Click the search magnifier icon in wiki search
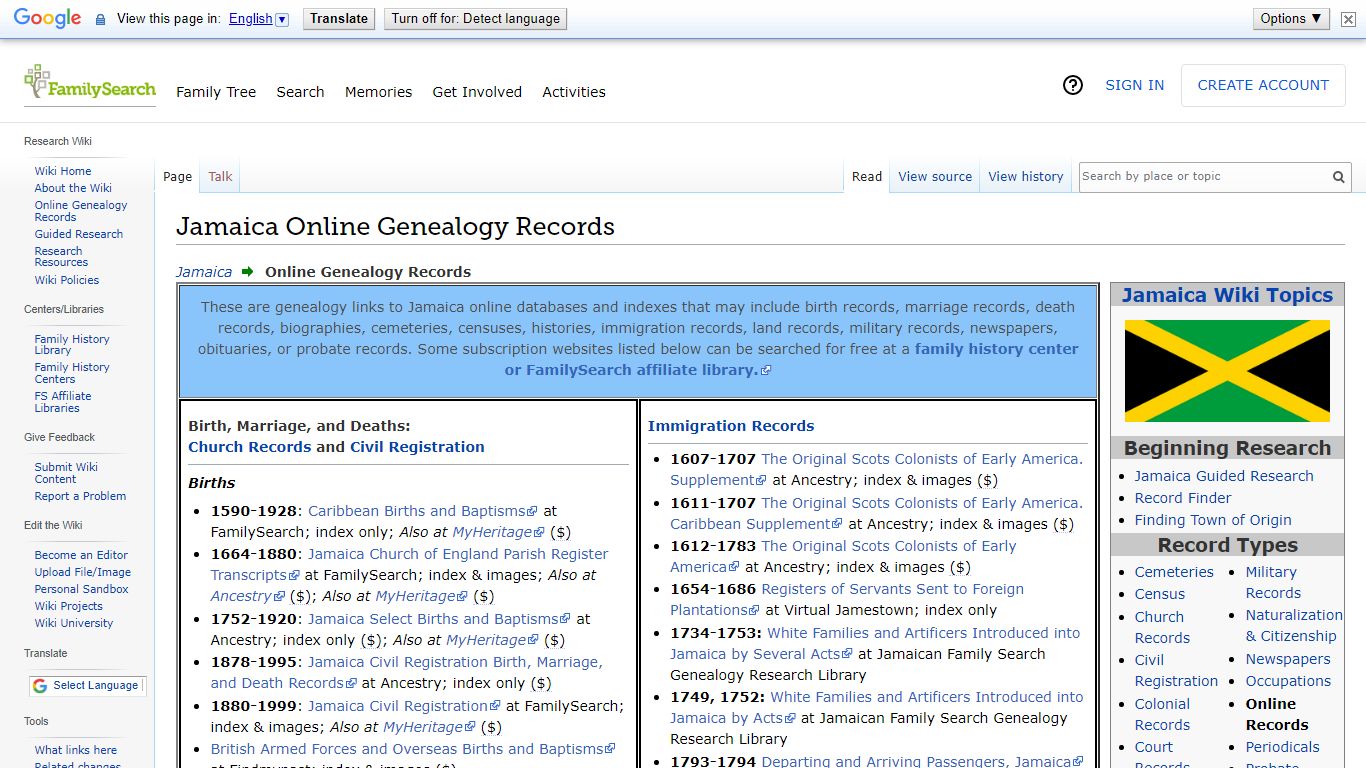The width and height of the screenshot is (1366, 768). pos(1338,177)
